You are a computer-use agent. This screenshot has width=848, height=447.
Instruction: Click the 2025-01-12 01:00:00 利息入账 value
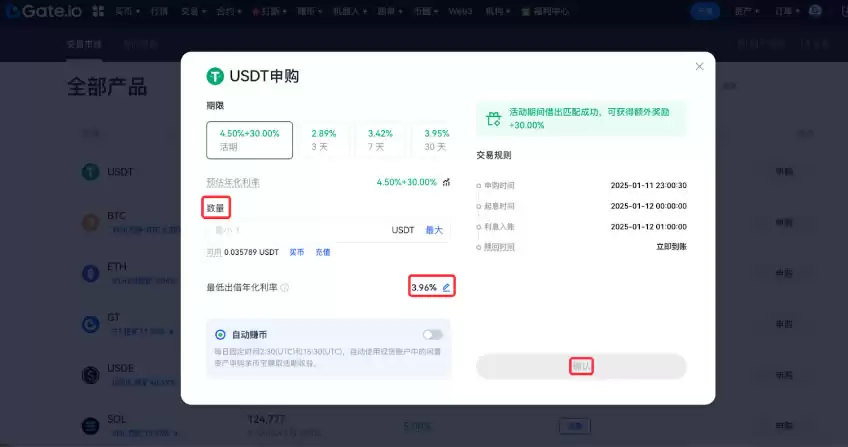(x=648, y=226)
